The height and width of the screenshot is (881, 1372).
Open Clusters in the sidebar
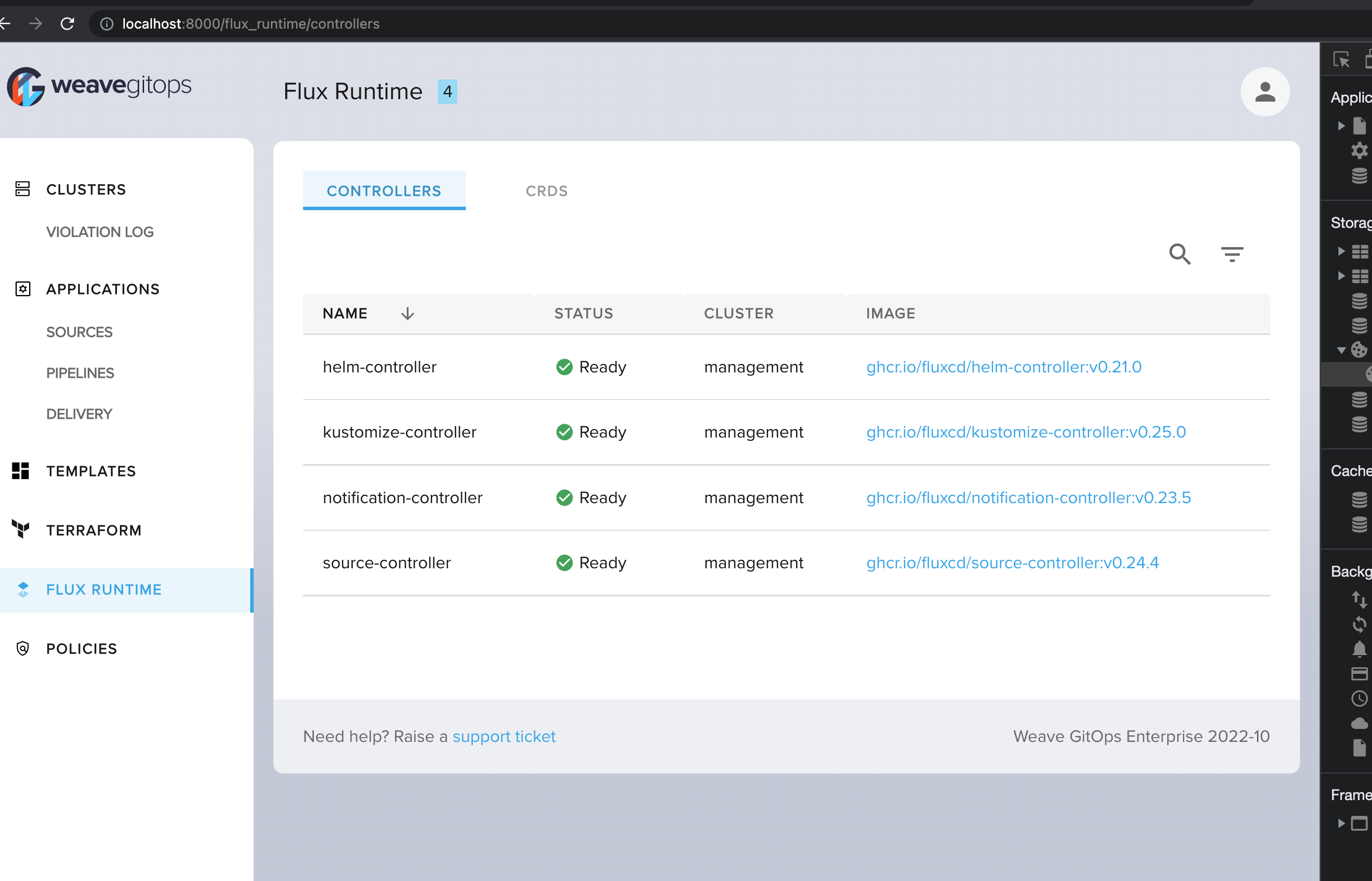pyautogui.click(x=86, y=189)
